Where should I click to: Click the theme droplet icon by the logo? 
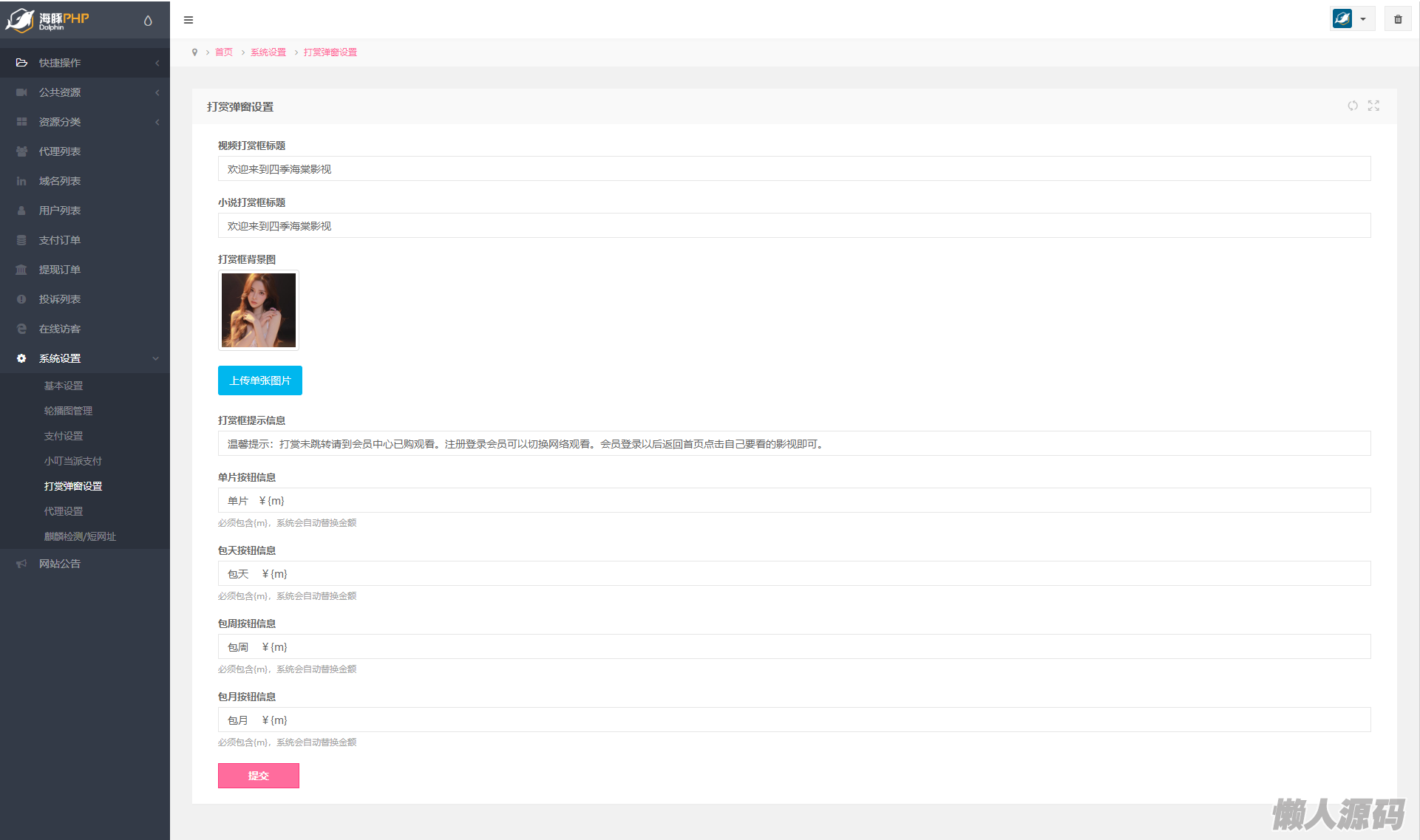pyautogui.click(x=148, y=21)
